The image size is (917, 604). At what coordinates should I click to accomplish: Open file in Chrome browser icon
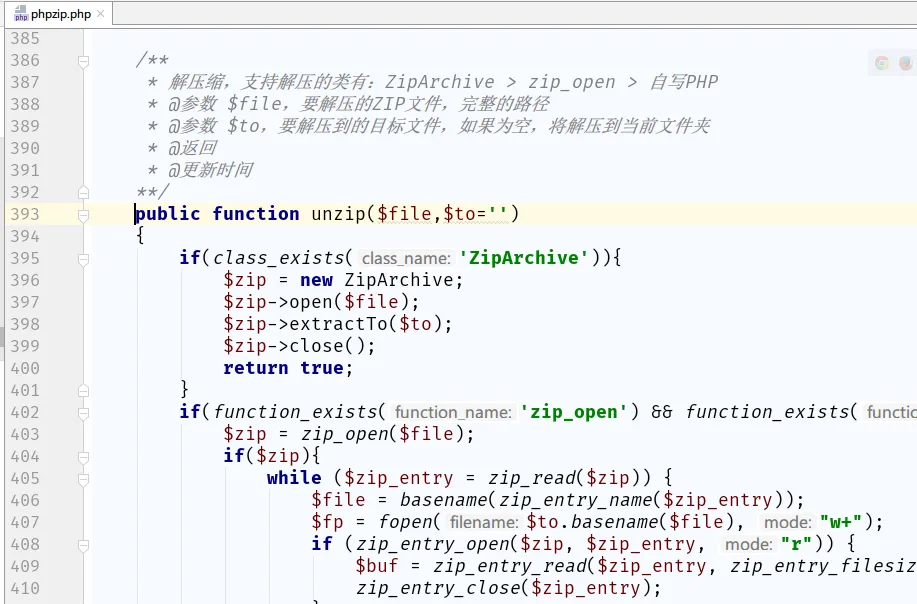pyautogui.click(x=882, y=63)
